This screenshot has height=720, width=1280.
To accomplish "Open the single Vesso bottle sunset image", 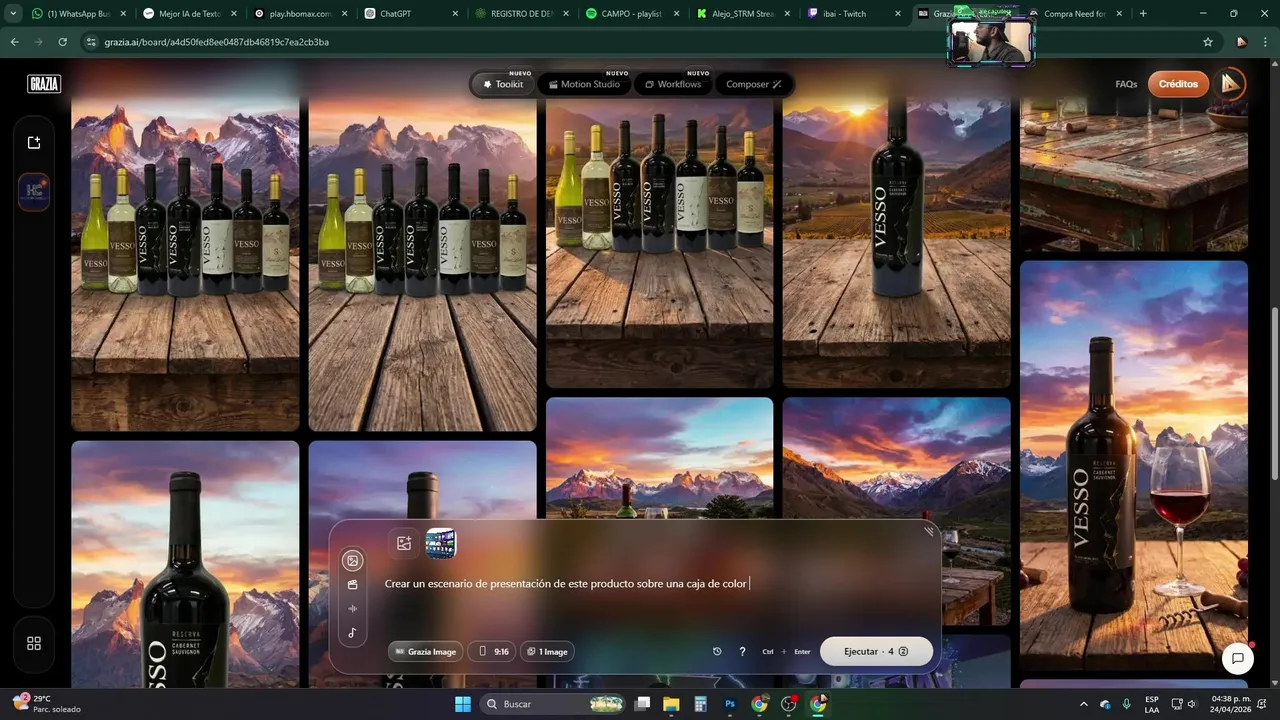I will coord(896,243).
